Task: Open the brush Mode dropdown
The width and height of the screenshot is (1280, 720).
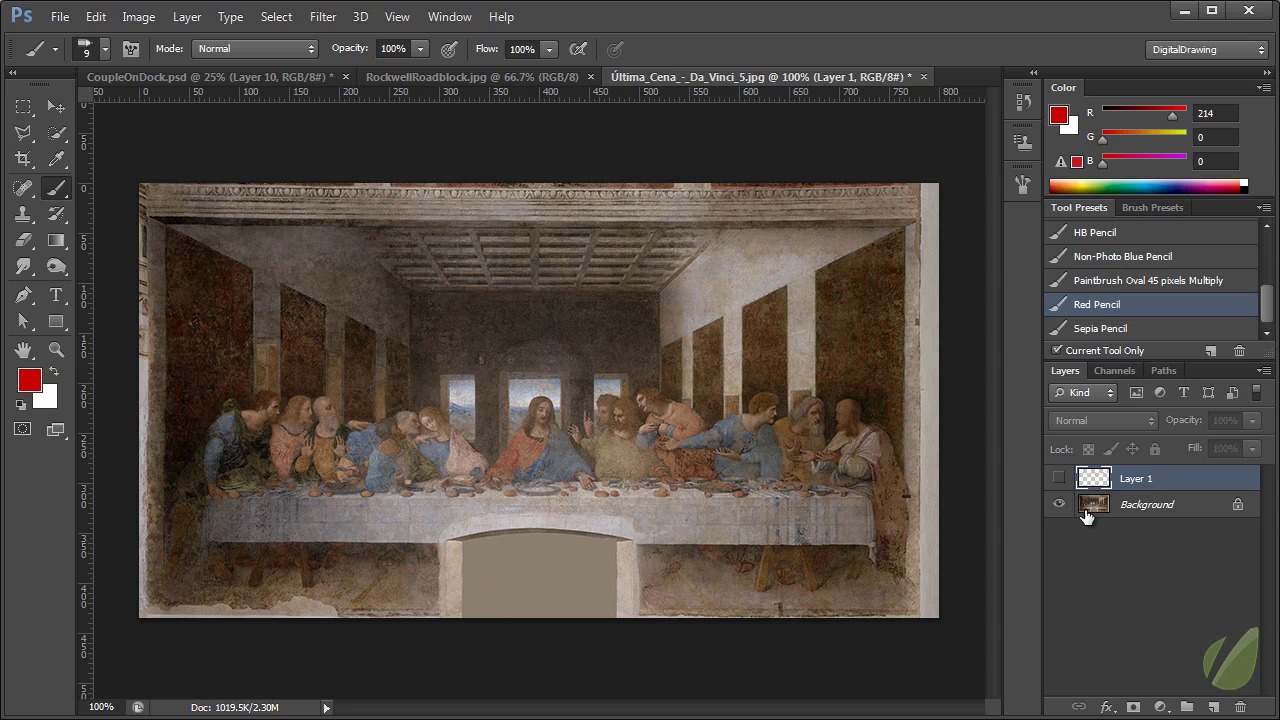Action: [x=255, y=49]
